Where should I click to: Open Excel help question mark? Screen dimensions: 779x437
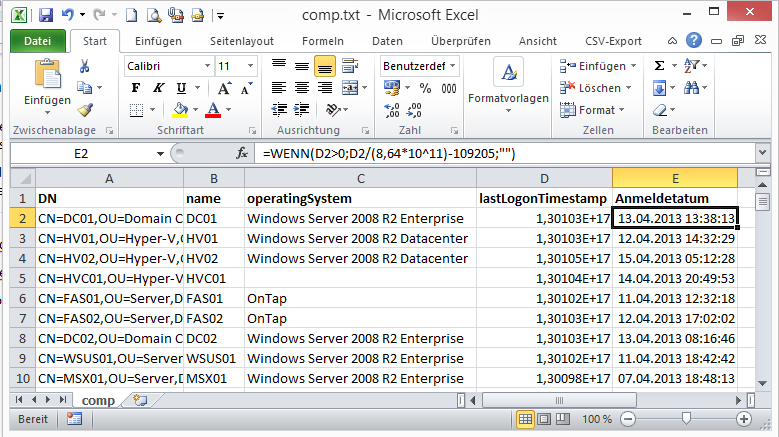coord(694,41)
